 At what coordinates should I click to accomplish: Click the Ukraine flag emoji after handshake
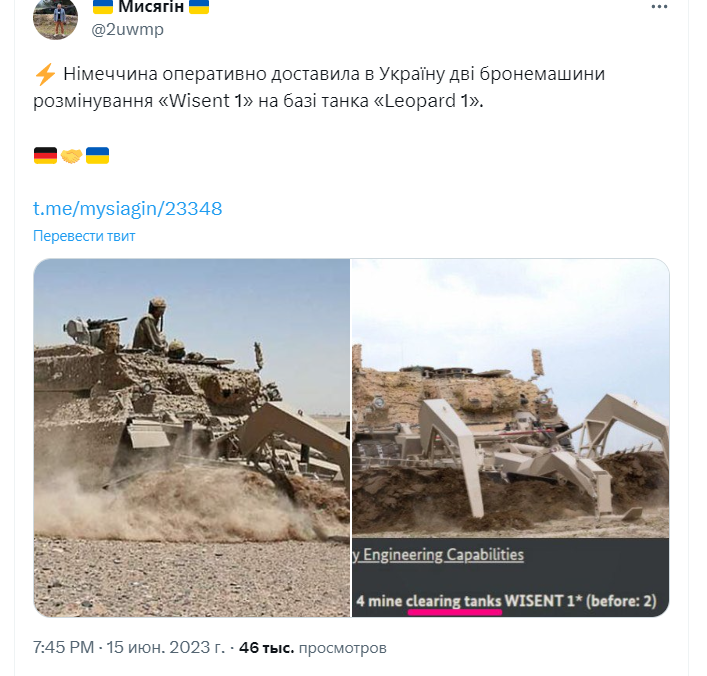pos(97,155)
